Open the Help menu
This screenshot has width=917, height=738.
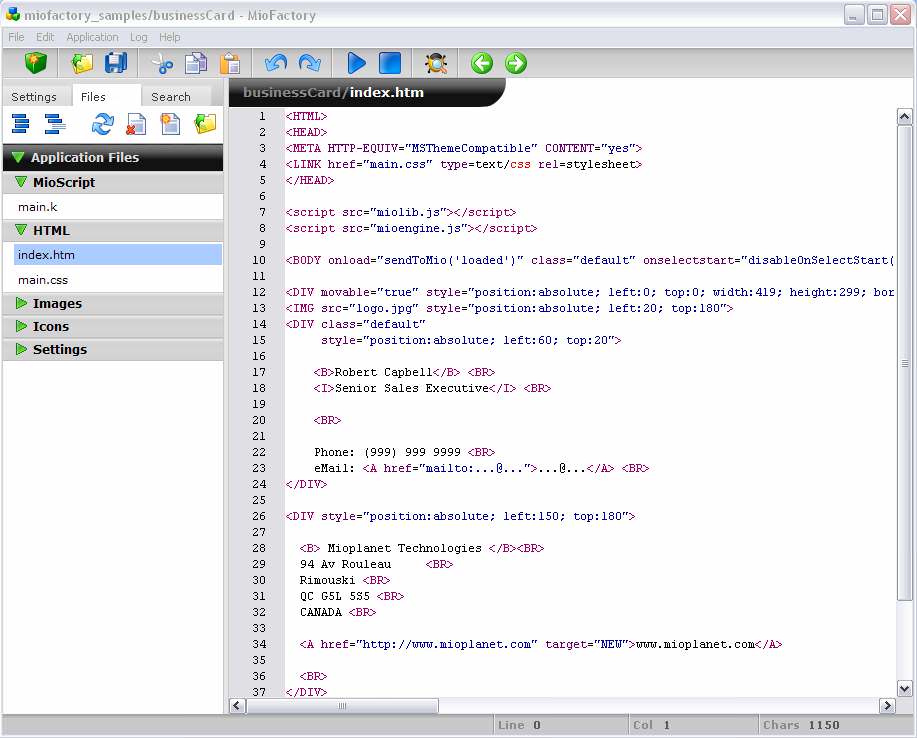click(170, 37)
